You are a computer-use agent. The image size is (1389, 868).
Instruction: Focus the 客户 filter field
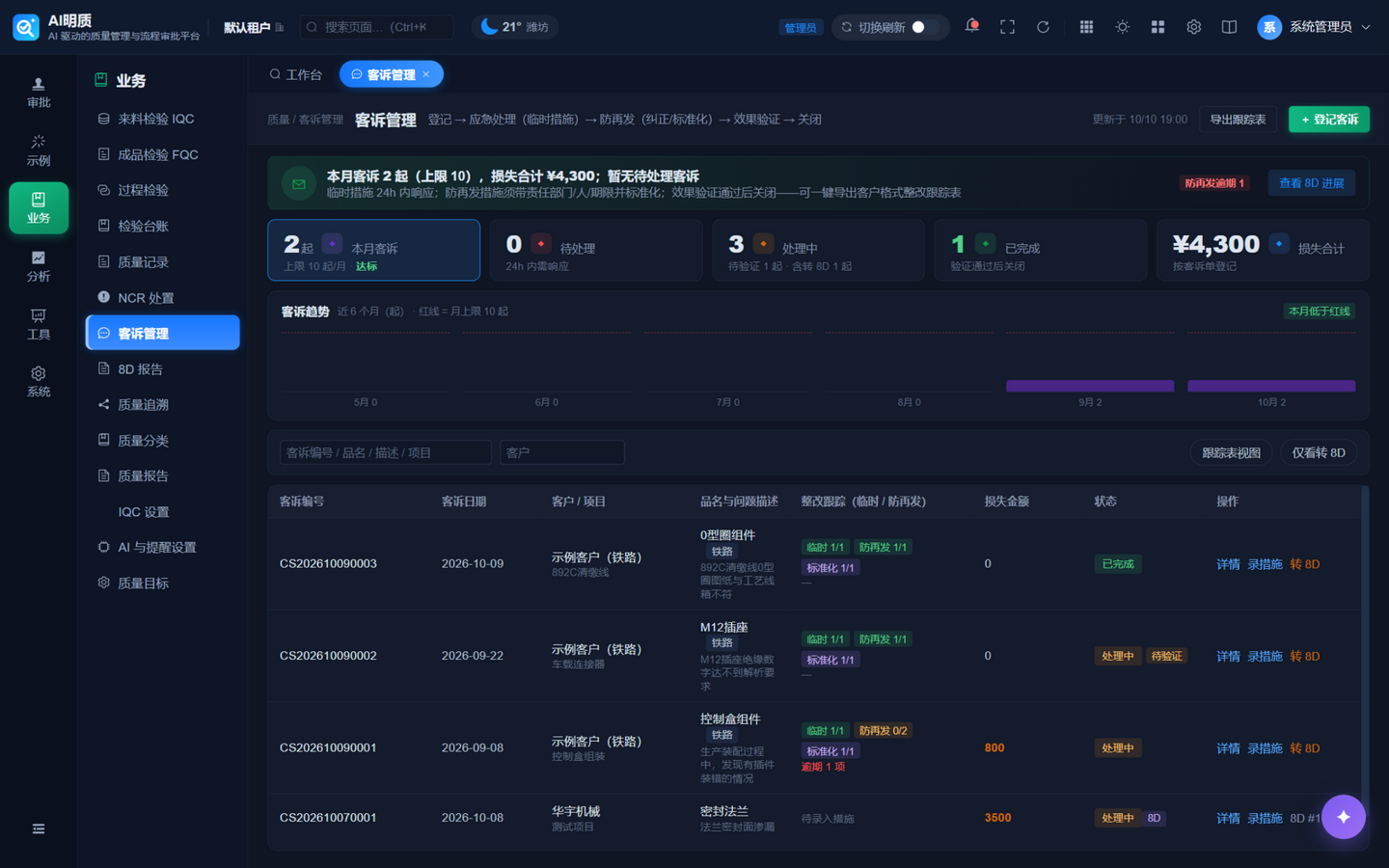(562, 452)
